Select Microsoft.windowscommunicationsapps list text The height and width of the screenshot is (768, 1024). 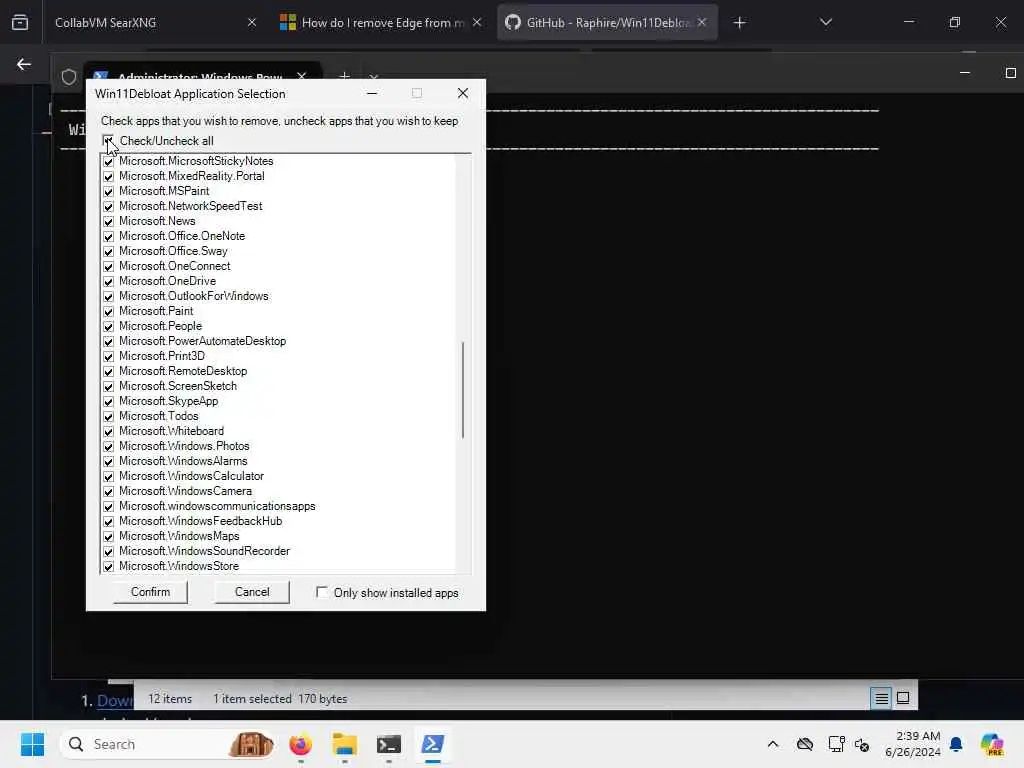pyautogui.click(x=217, y=507)
